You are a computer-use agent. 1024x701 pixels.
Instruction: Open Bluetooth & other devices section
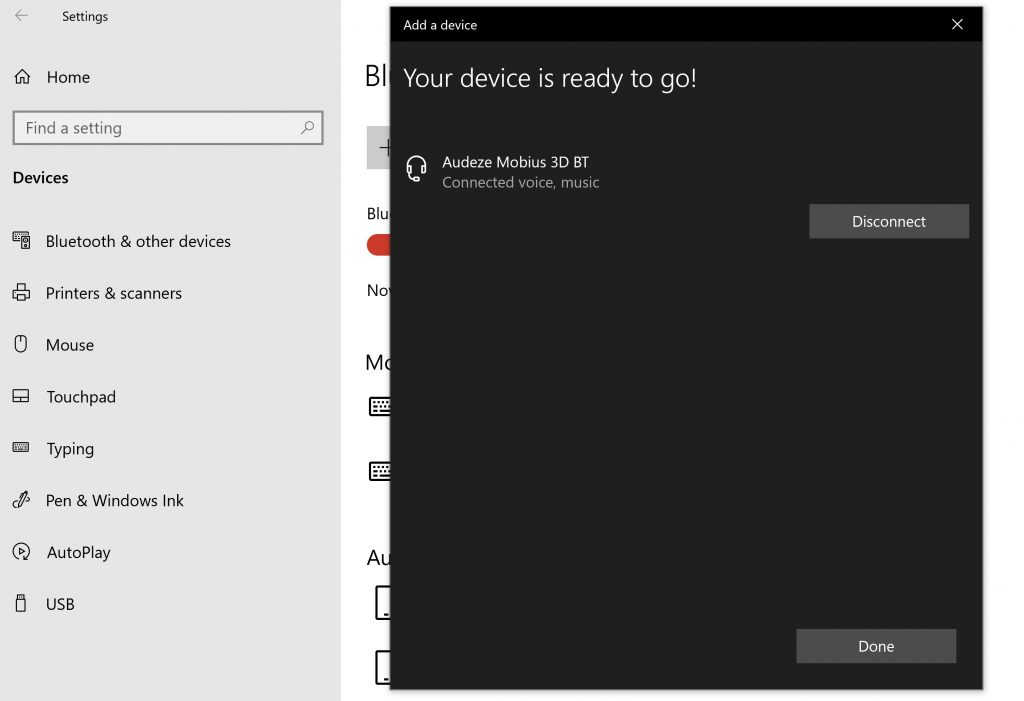[138, 241]
